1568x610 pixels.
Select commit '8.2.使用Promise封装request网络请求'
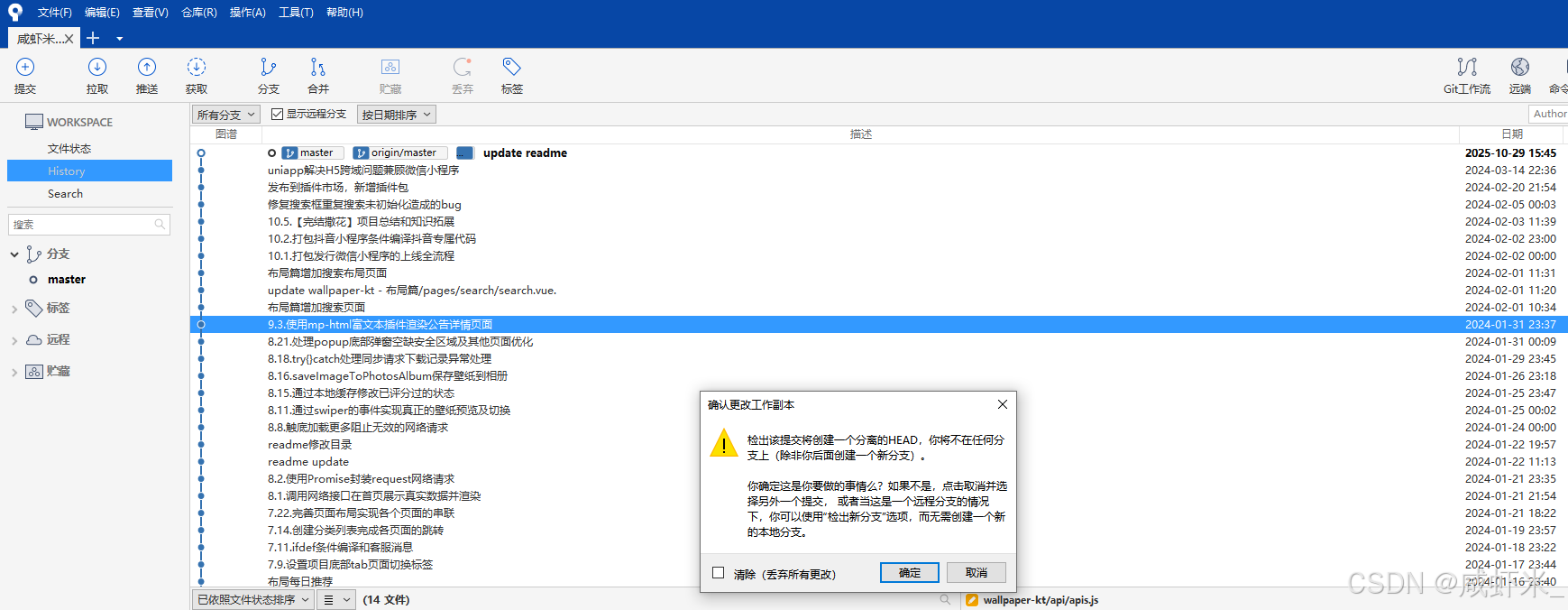445,478
